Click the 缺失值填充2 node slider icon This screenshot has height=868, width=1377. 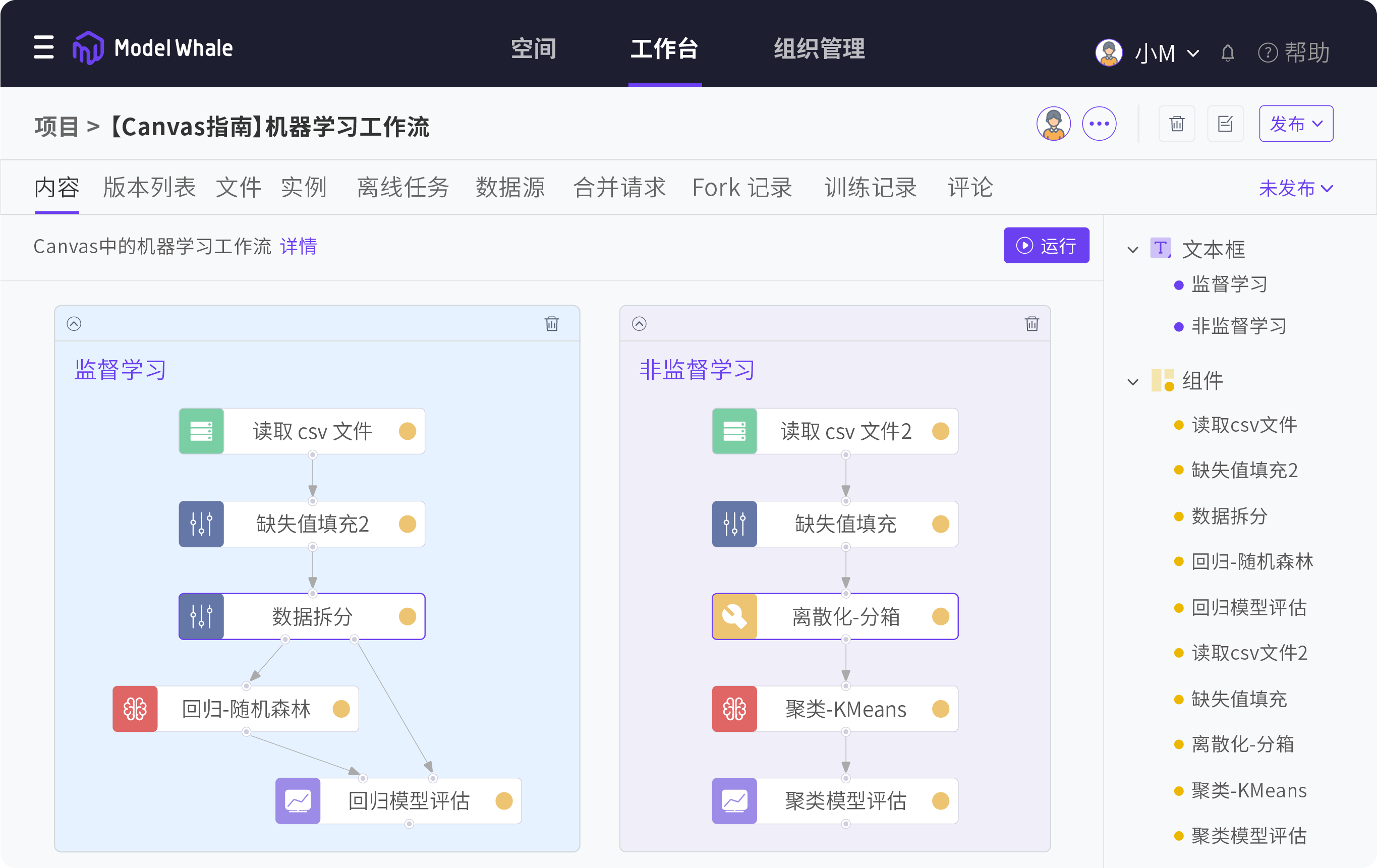click(201, 525)
